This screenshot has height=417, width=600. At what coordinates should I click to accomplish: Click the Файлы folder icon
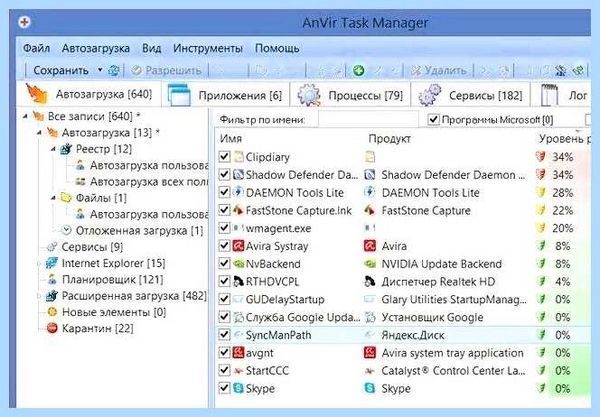pos(67,197)
